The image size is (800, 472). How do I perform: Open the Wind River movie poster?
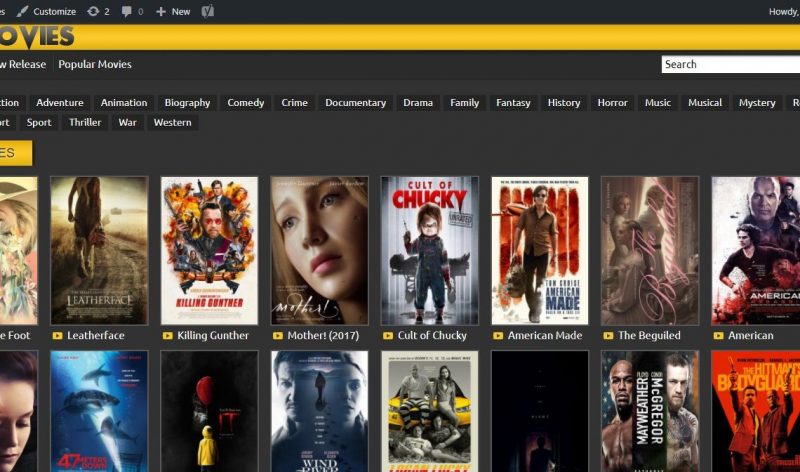(x=319, y=411)
